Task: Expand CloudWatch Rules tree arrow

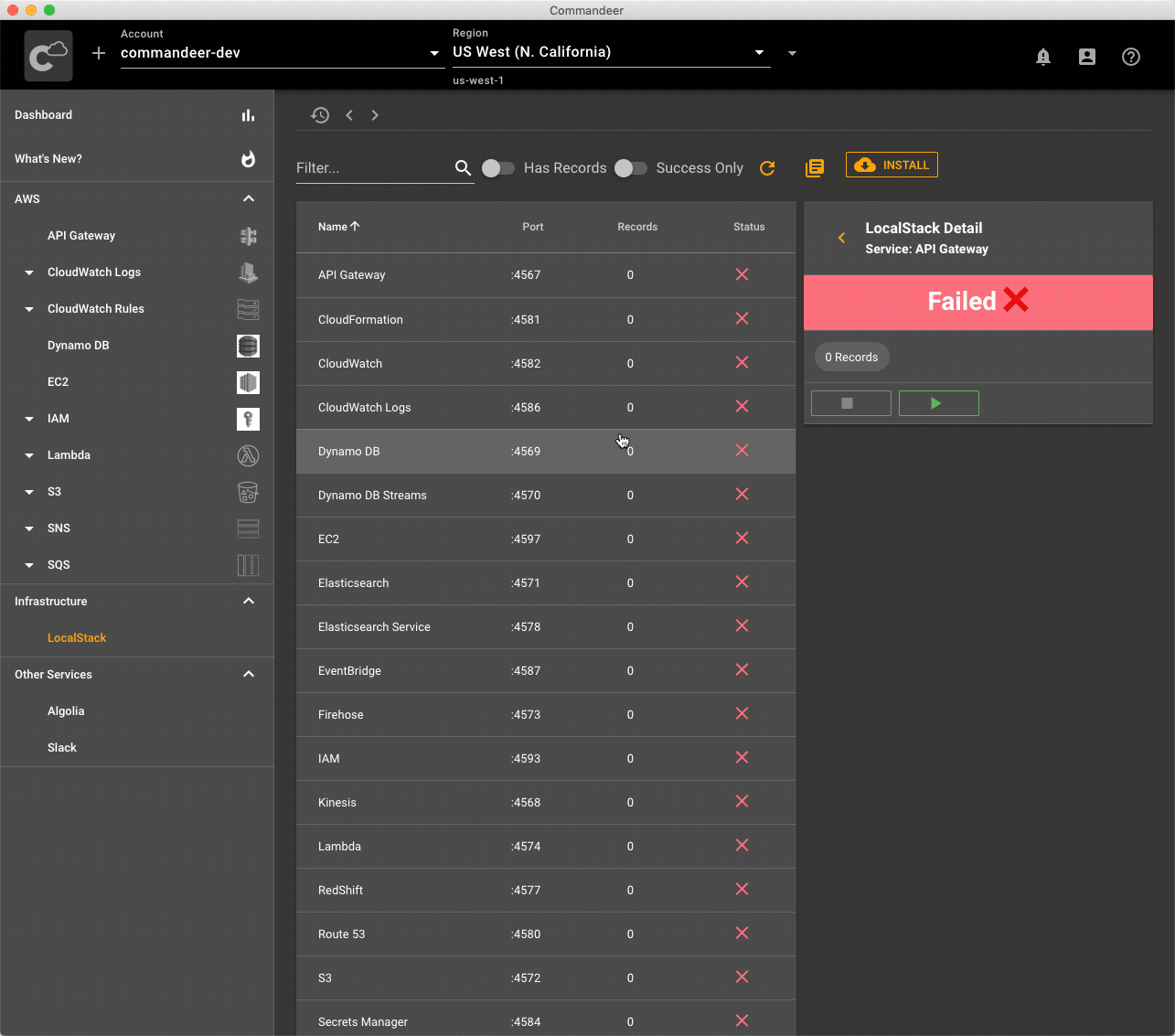Action: point(29,309)
